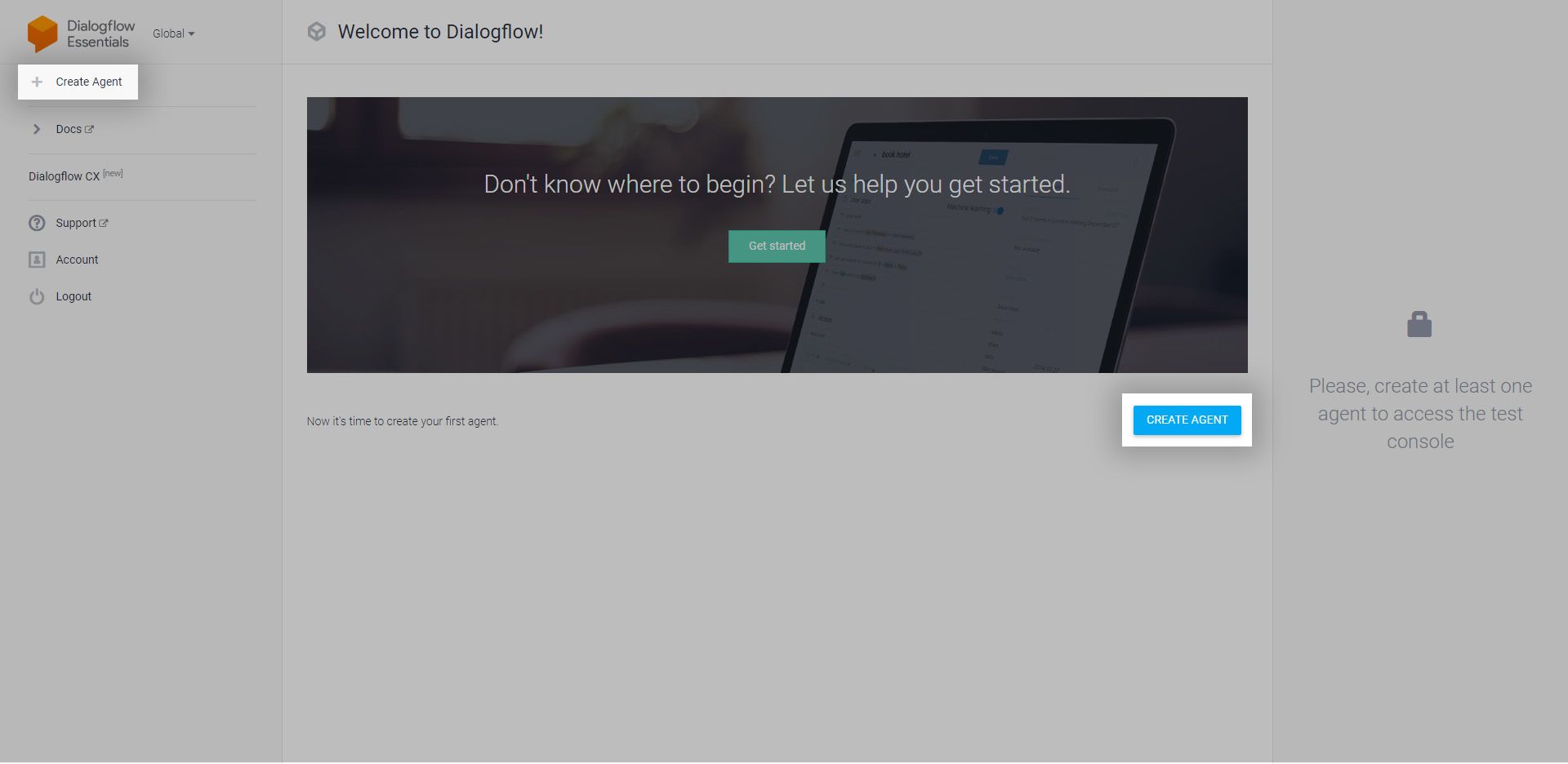
Task: Open the Global region dropdown
Action: click(x=173, y=33)
